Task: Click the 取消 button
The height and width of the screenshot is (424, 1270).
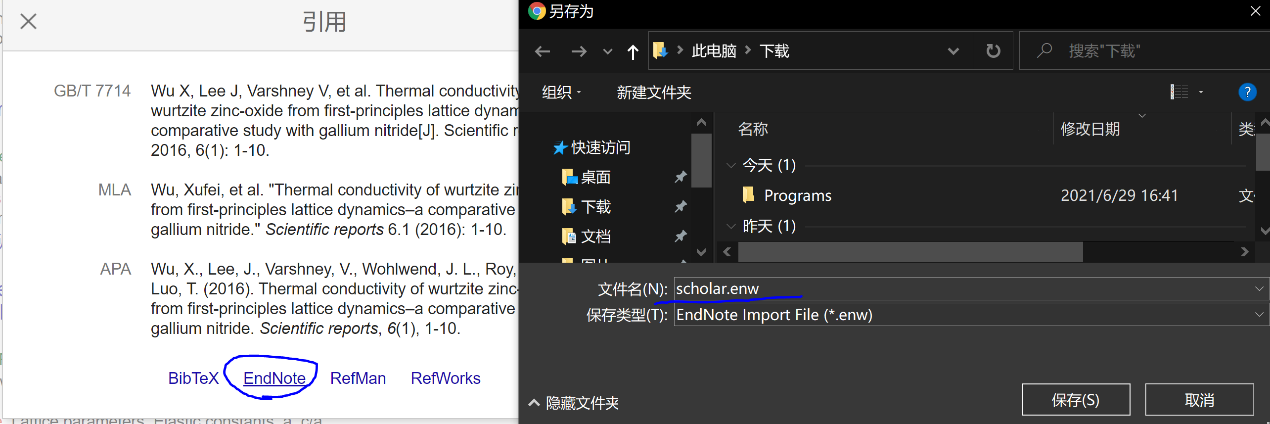Action: point(1199,400)
